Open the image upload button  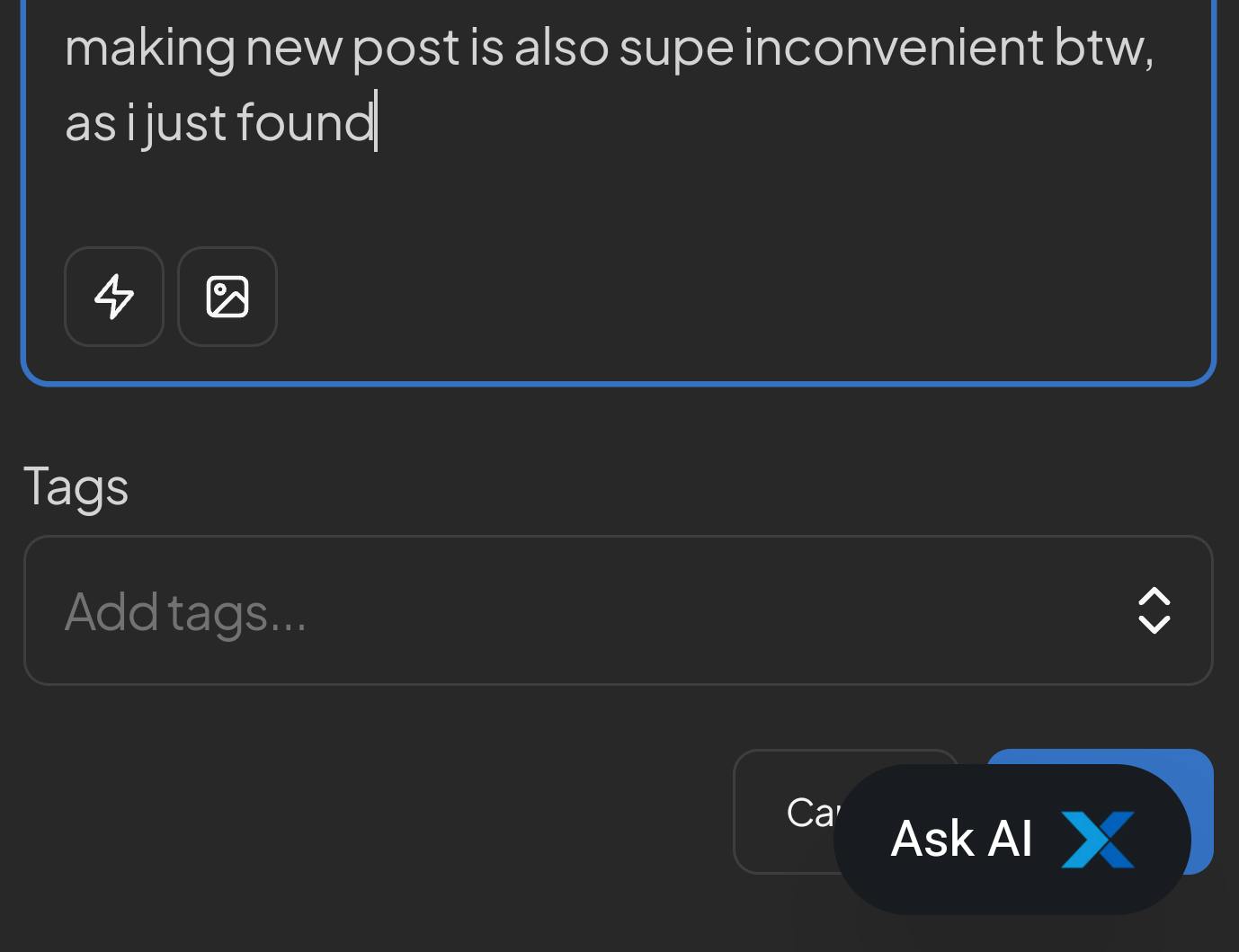click(227, 297)
